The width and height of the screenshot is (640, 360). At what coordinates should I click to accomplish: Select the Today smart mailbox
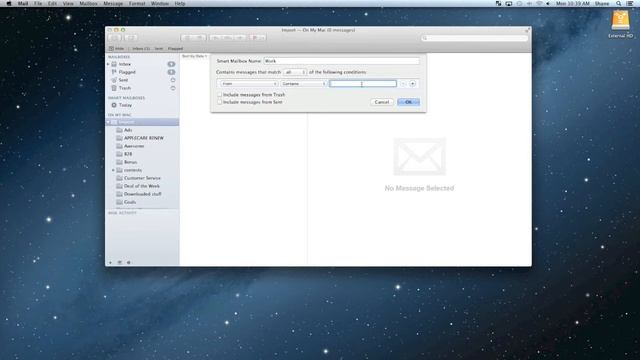pos(125,105)
